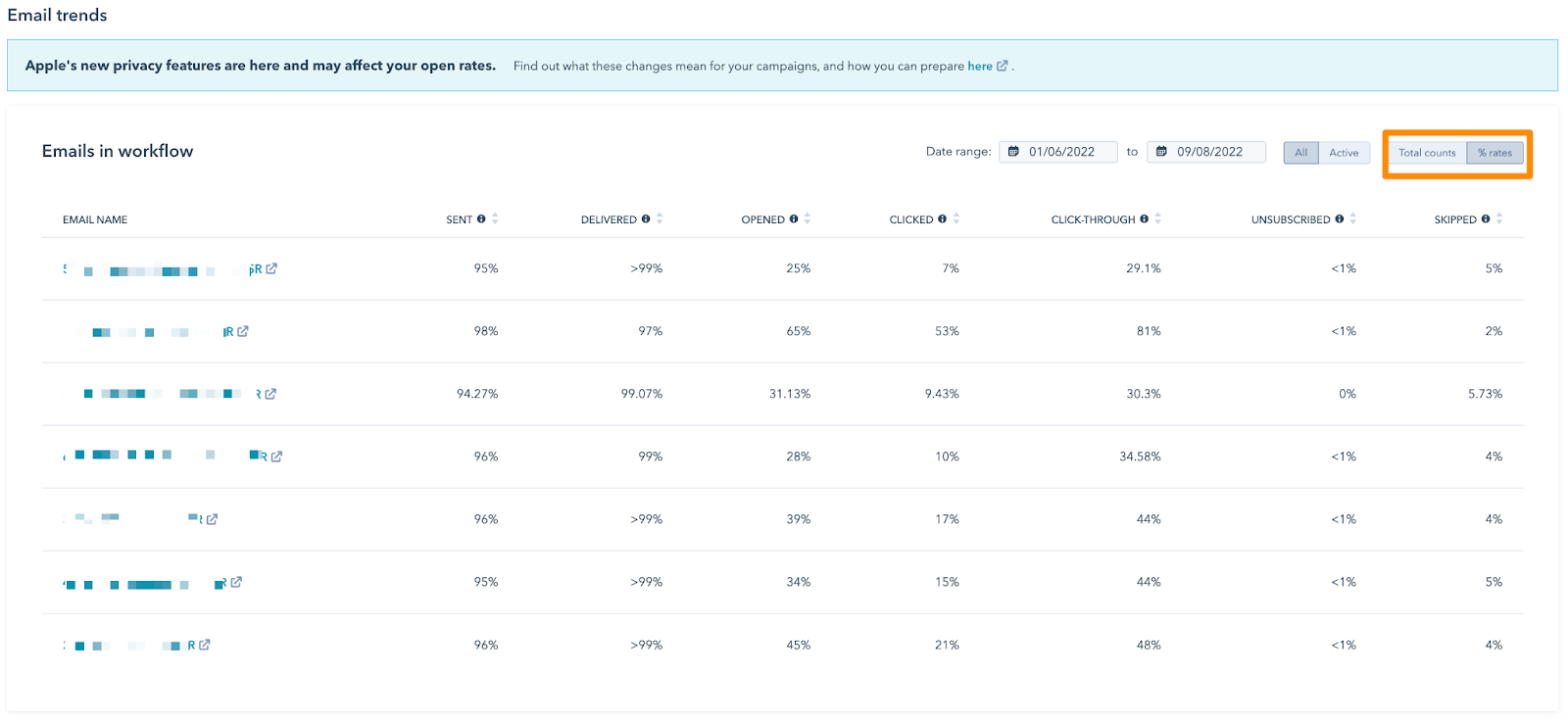Click the UNSUBSCRIBED info icon
This screenshot has height=721, width=1568.
pos(1340,219)
